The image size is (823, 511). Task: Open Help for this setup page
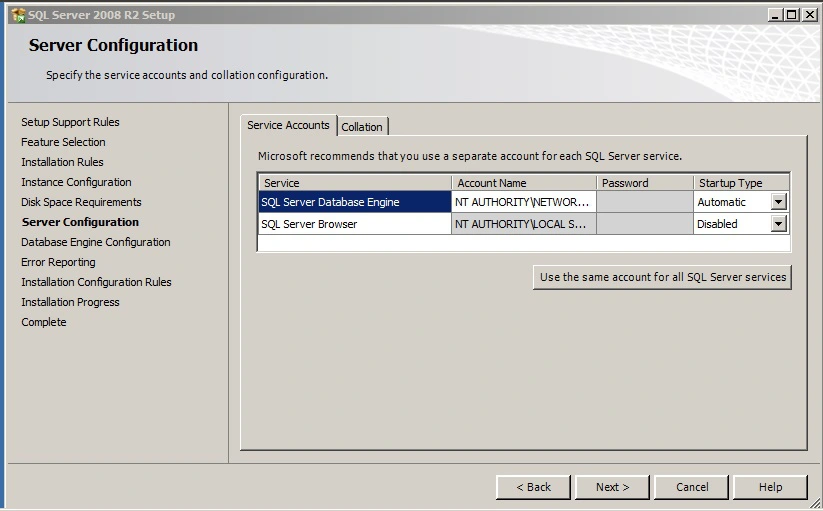click(x=770, y=487)
